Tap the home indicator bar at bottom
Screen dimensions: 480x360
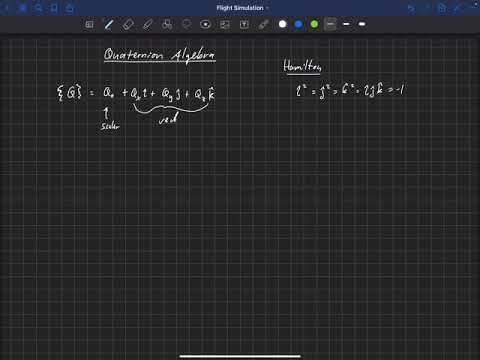(x=240, y=356)
